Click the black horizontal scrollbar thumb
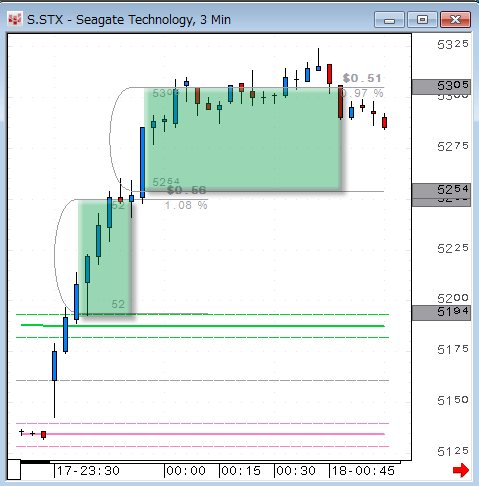Viewport: 479px width, 486px height. click(x=35, y=462)
